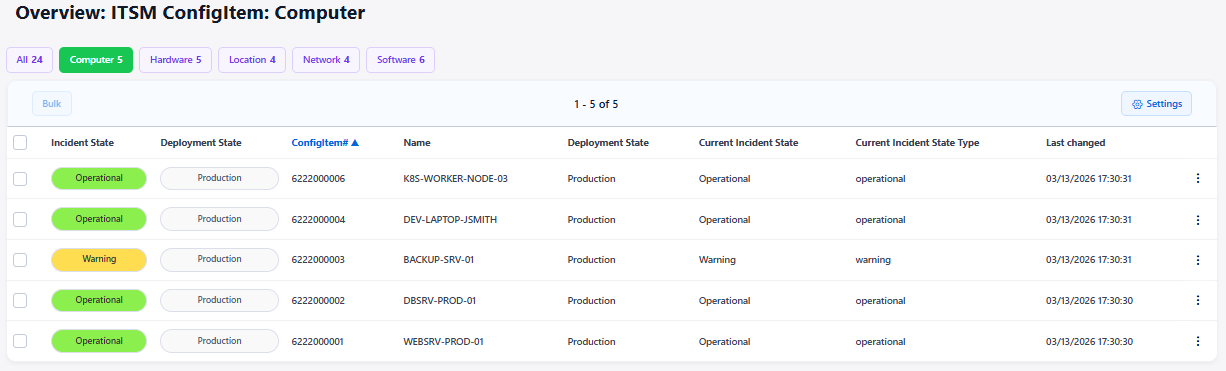Screen dimensions: 1226x371
Task: Open the Location 4 filter tab
Action: (x=252, y=60)
